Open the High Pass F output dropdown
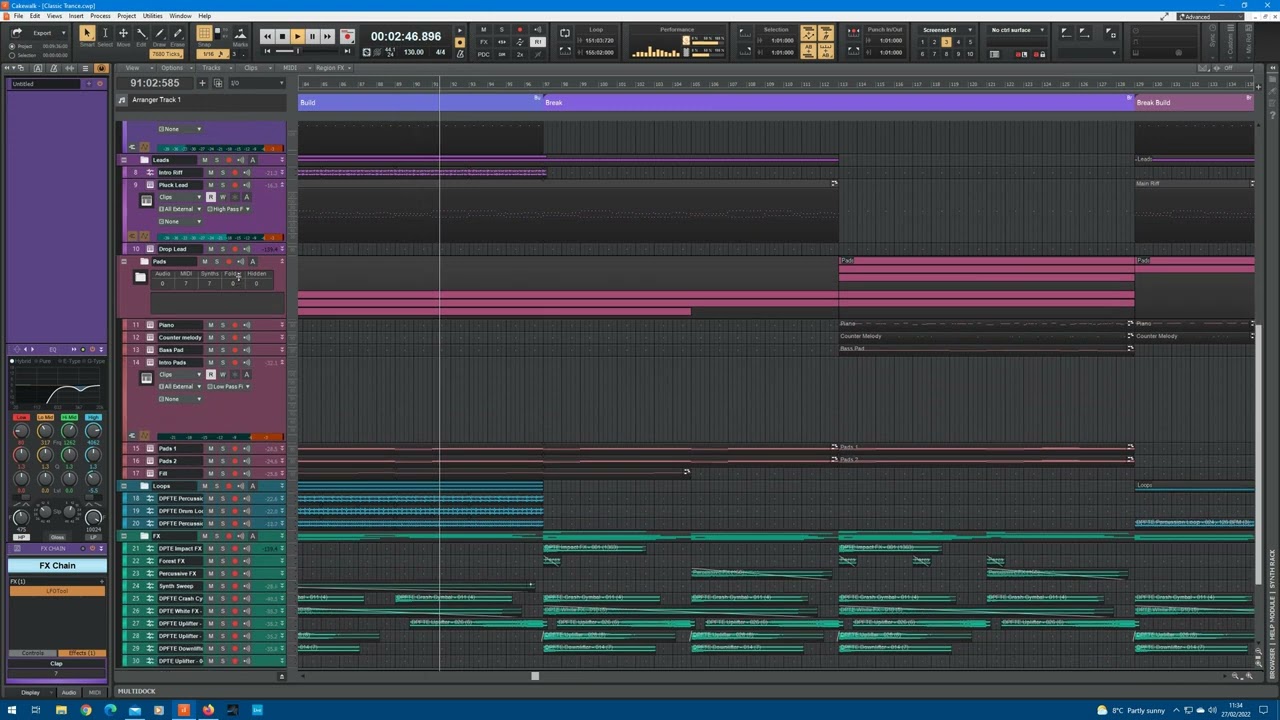The height and width of the screenshot is (720, 1280). [x=228, y=209]
